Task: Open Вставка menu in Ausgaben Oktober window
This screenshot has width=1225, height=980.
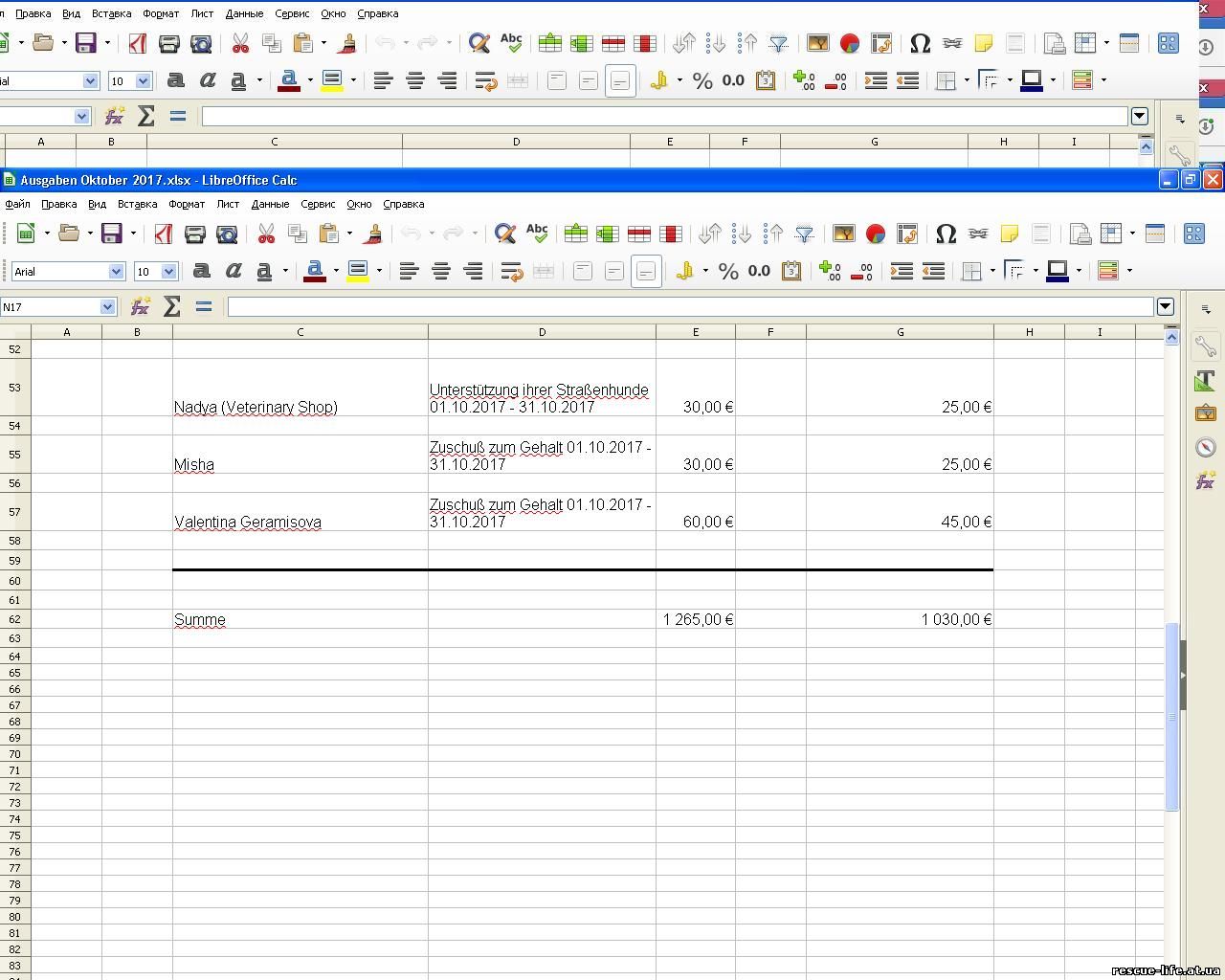Action: click(x=137, y=204)
